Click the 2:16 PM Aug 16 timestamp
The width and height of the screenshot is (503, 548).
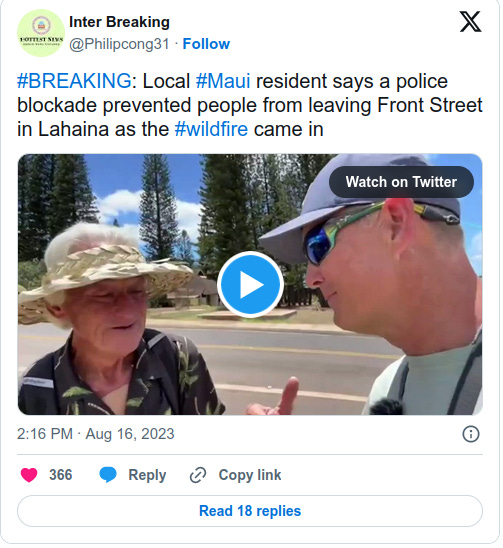[95, 434]
